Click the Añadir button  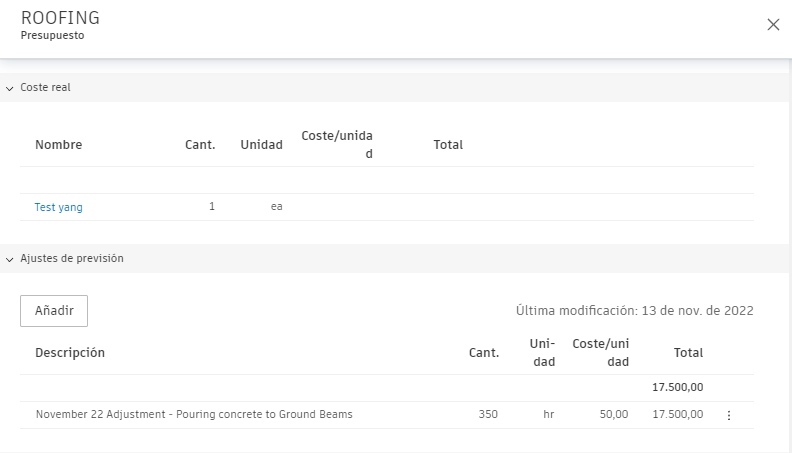coord(54,311)
